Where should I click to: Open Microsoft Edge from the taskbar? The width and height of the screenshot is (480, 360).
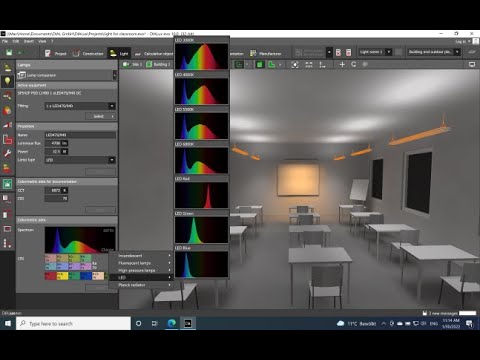[x=172, y=323]
